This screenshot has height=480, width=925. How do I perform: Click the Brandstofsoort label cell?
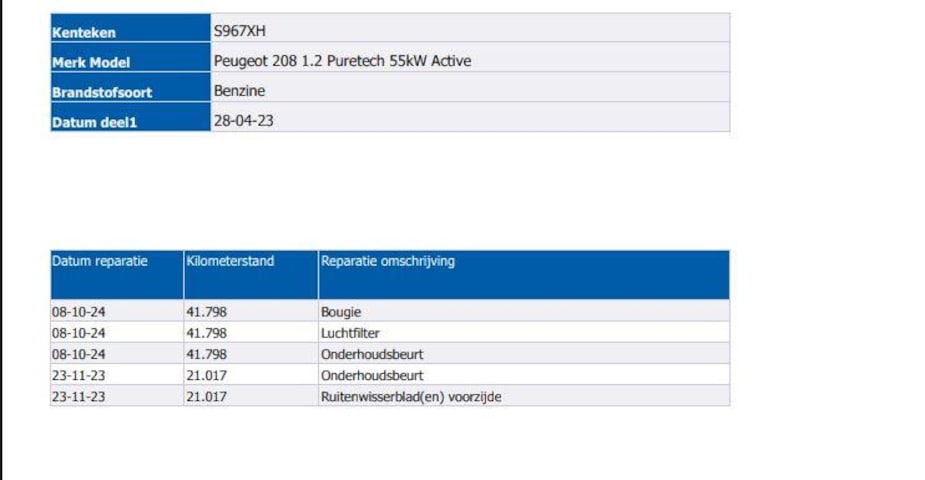[x=101, y=92]
